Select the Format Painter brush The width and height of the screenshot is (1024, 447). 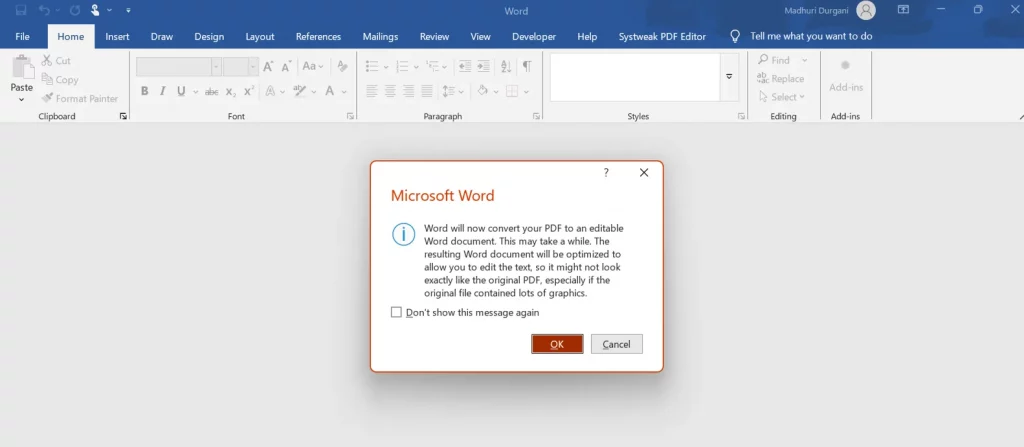80,99
